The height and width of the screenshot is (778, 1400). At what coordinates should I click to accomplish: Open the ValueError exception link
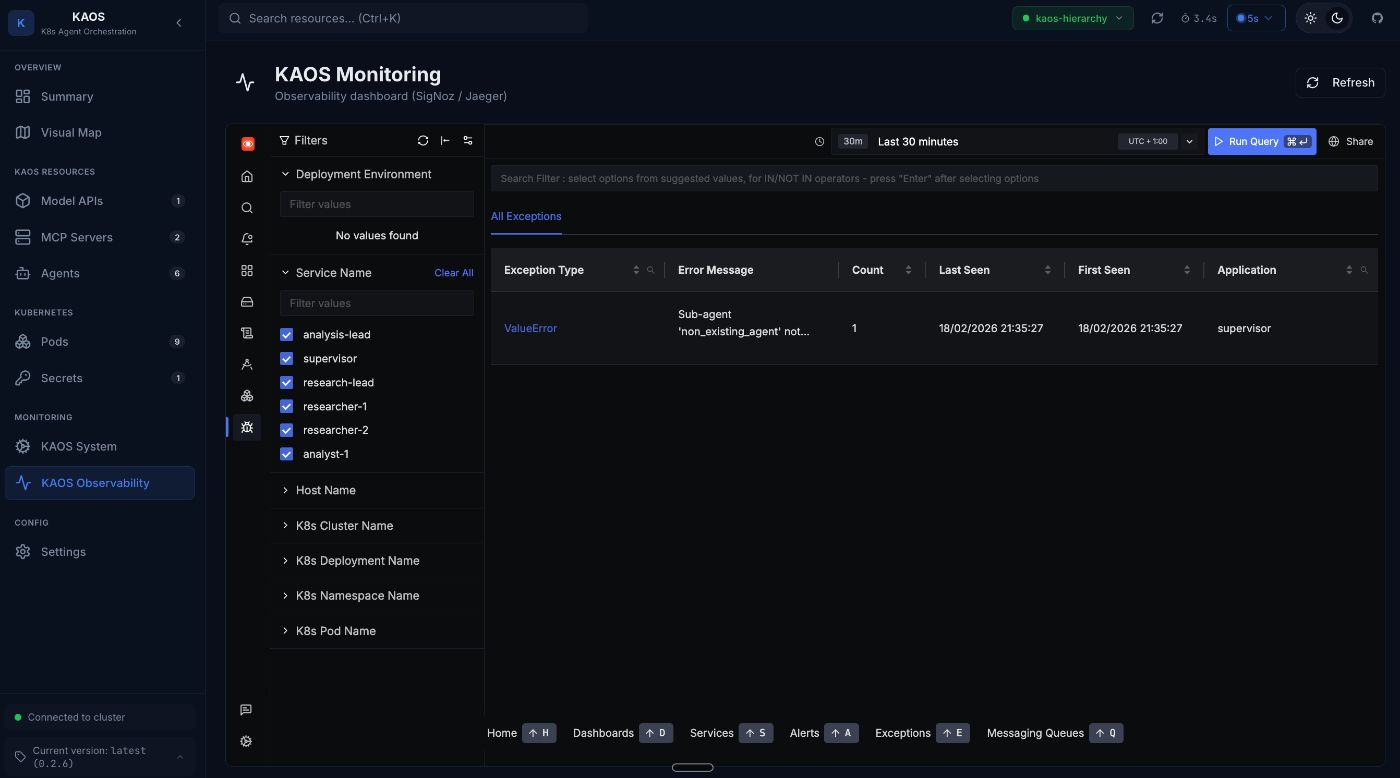point(530,328)
